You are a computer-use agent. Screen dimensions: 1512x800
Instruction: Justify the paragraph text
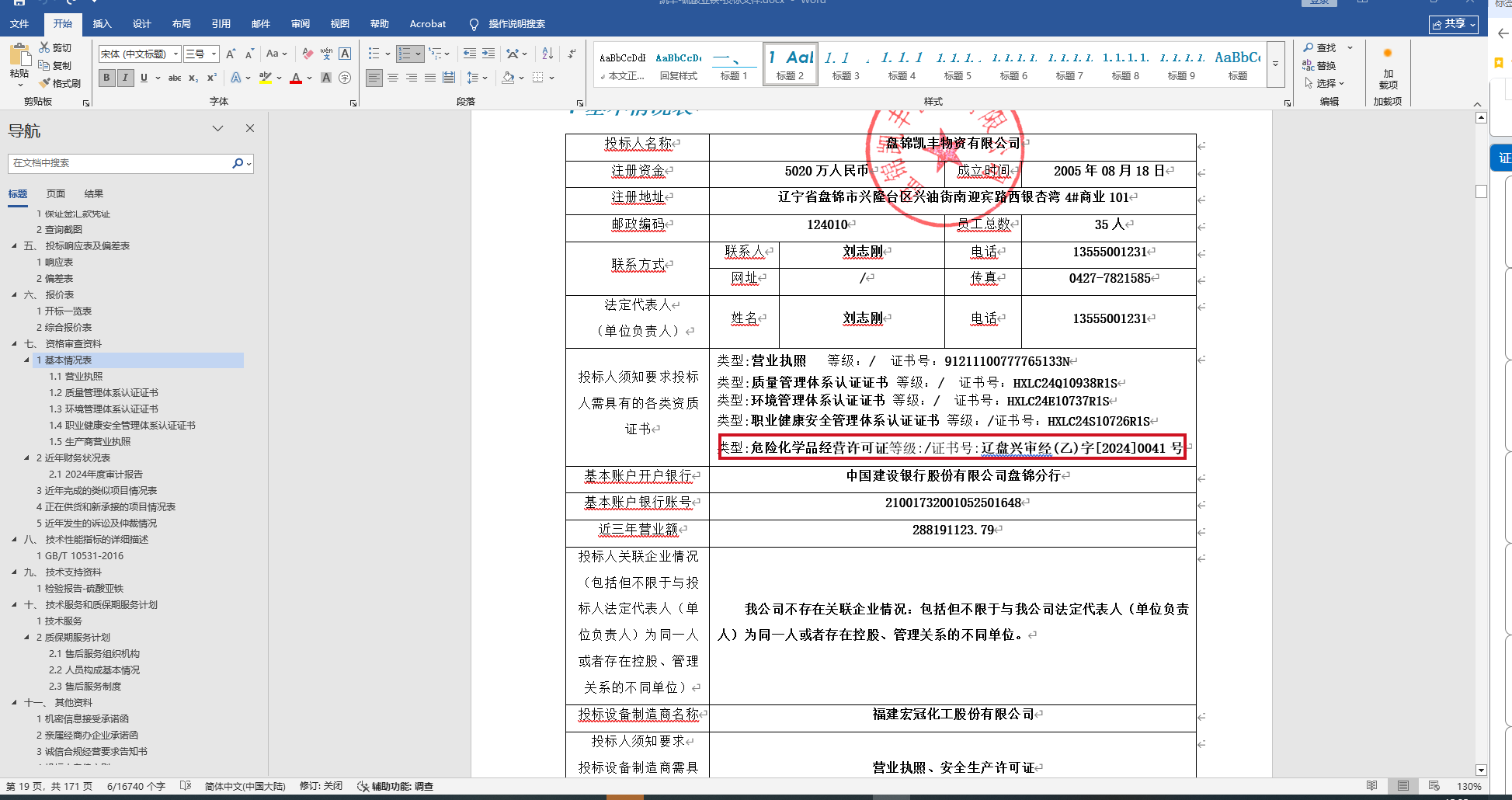click(x=430, y=78)
